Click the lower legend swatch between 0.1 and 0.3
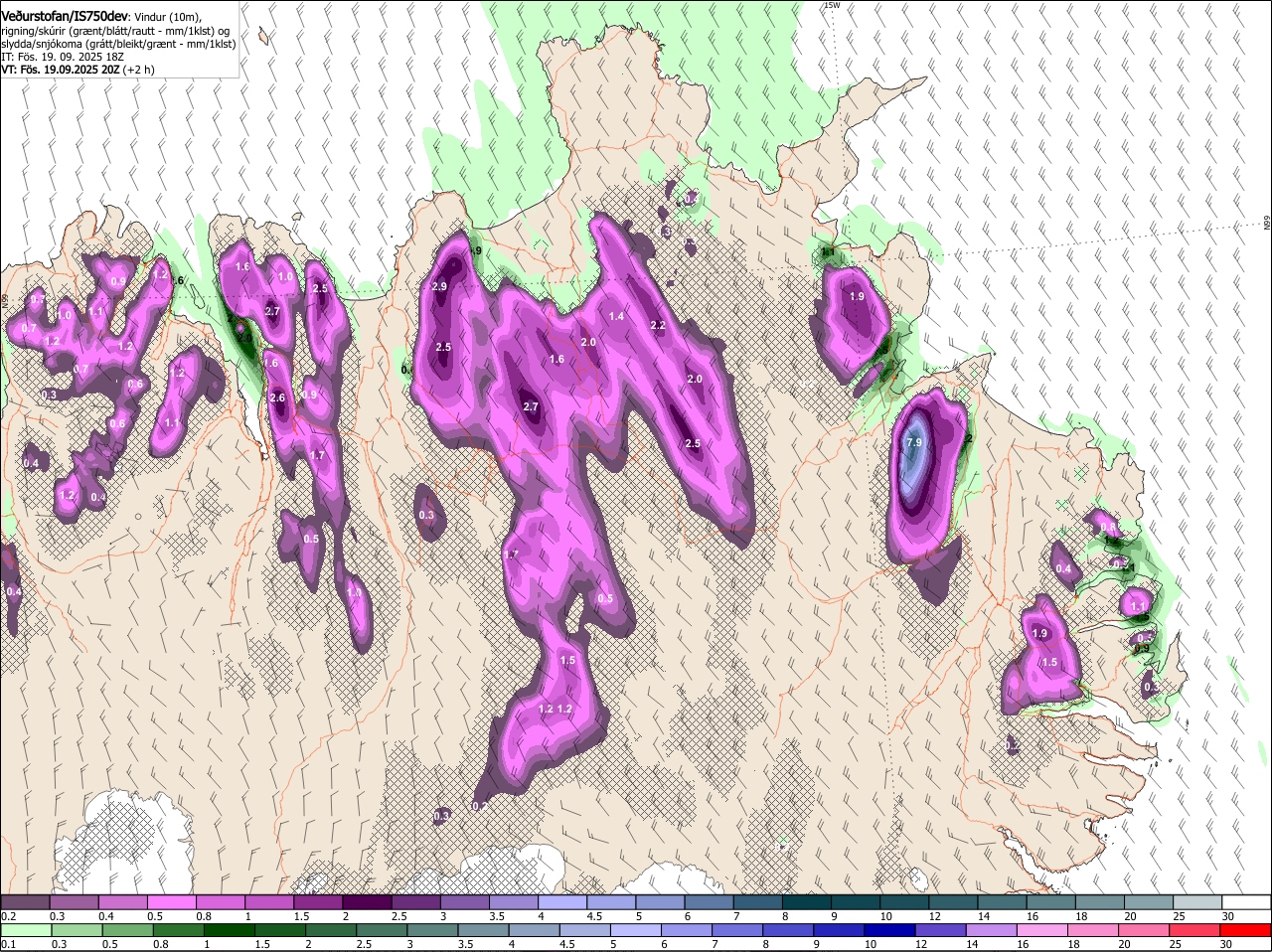The height and width of the screenshot is (952, 1272). (25, 931)
